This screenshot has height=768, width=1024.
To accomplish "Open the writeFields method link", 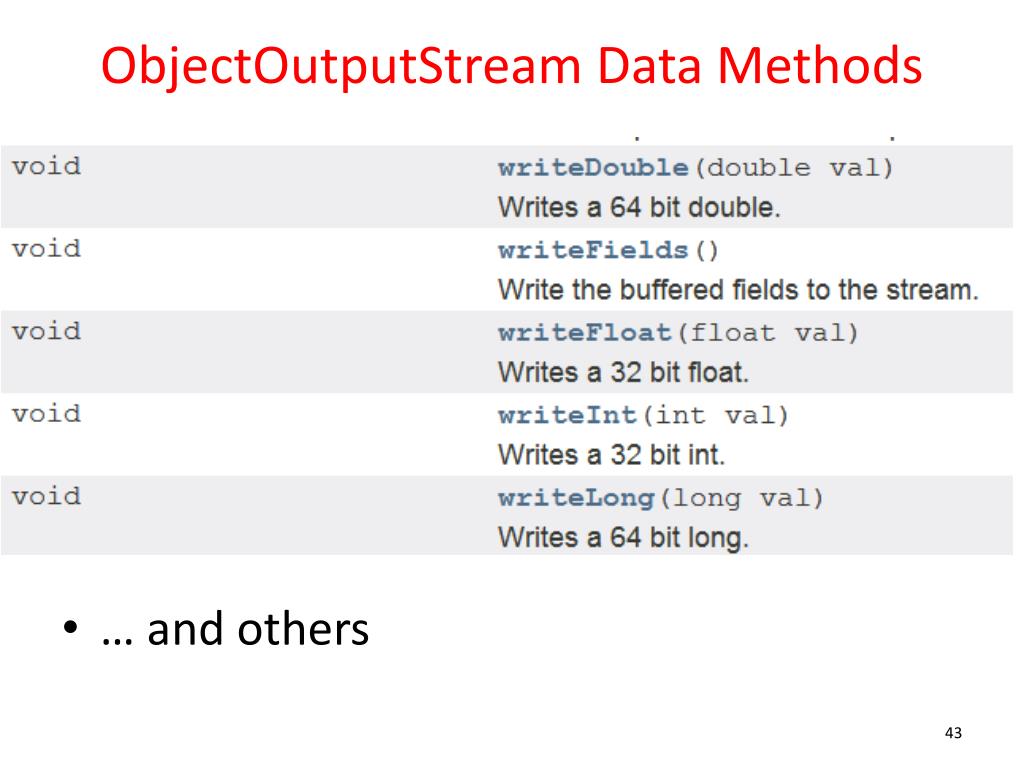I will [593, 250].
